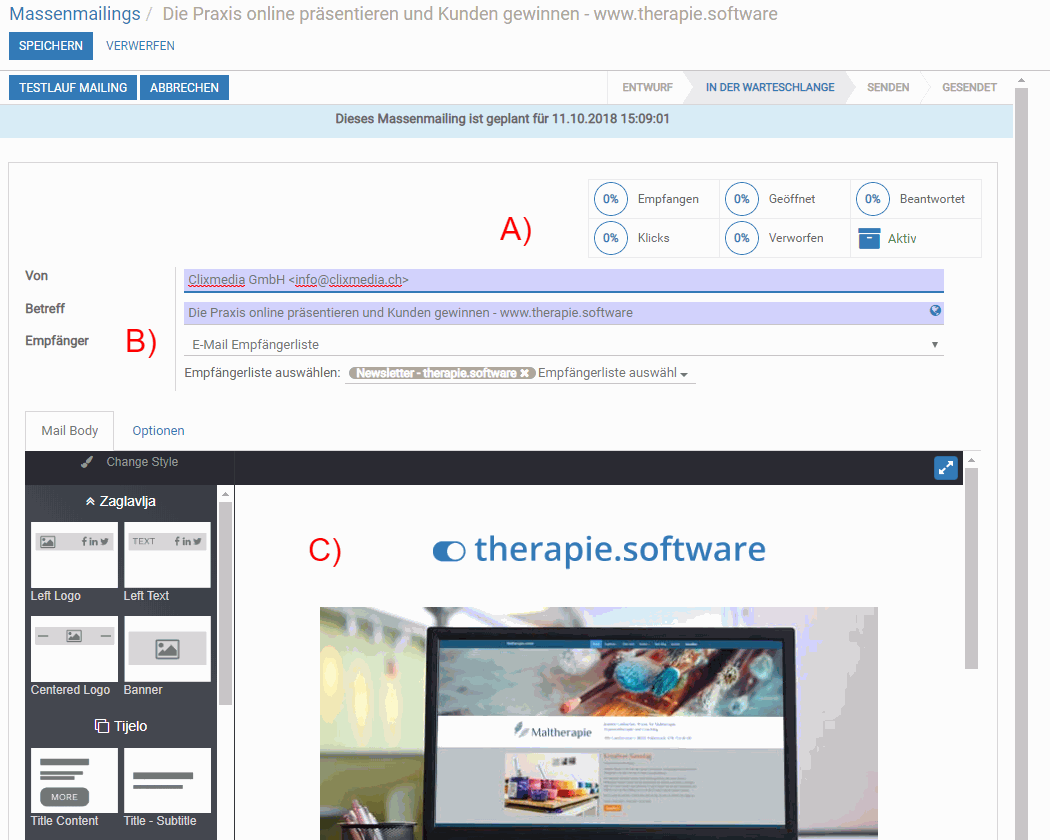Switch to the Mail Body tab

70,431
